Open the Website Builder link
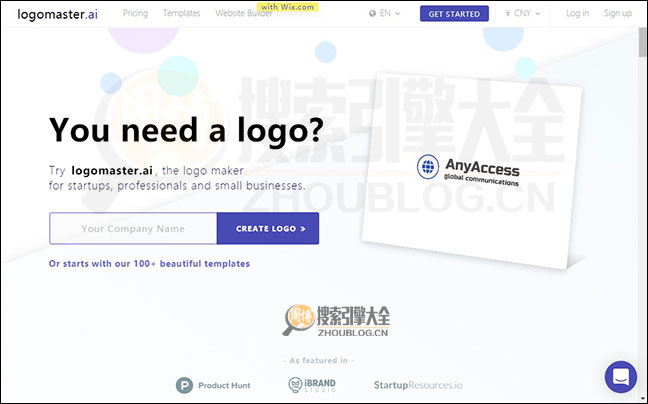The image size is (648, 404). point(243,14)
